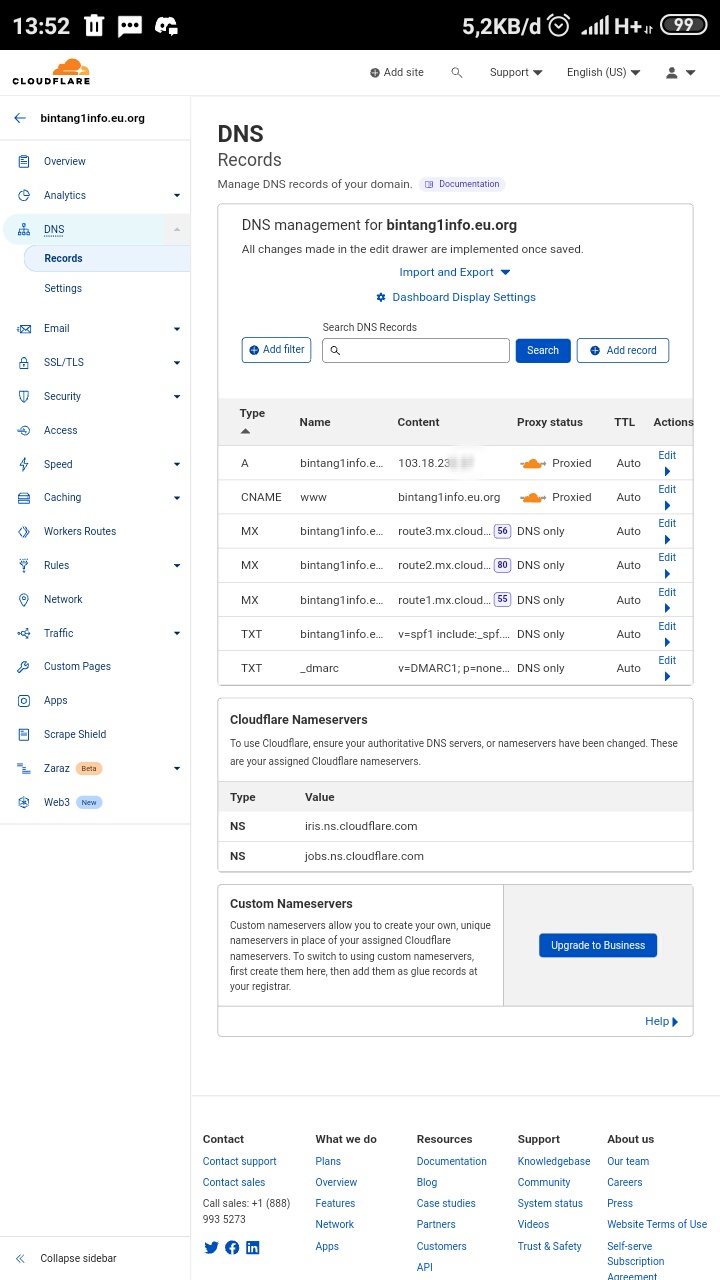Expand the Analytics sidebar section

[177, 196]
